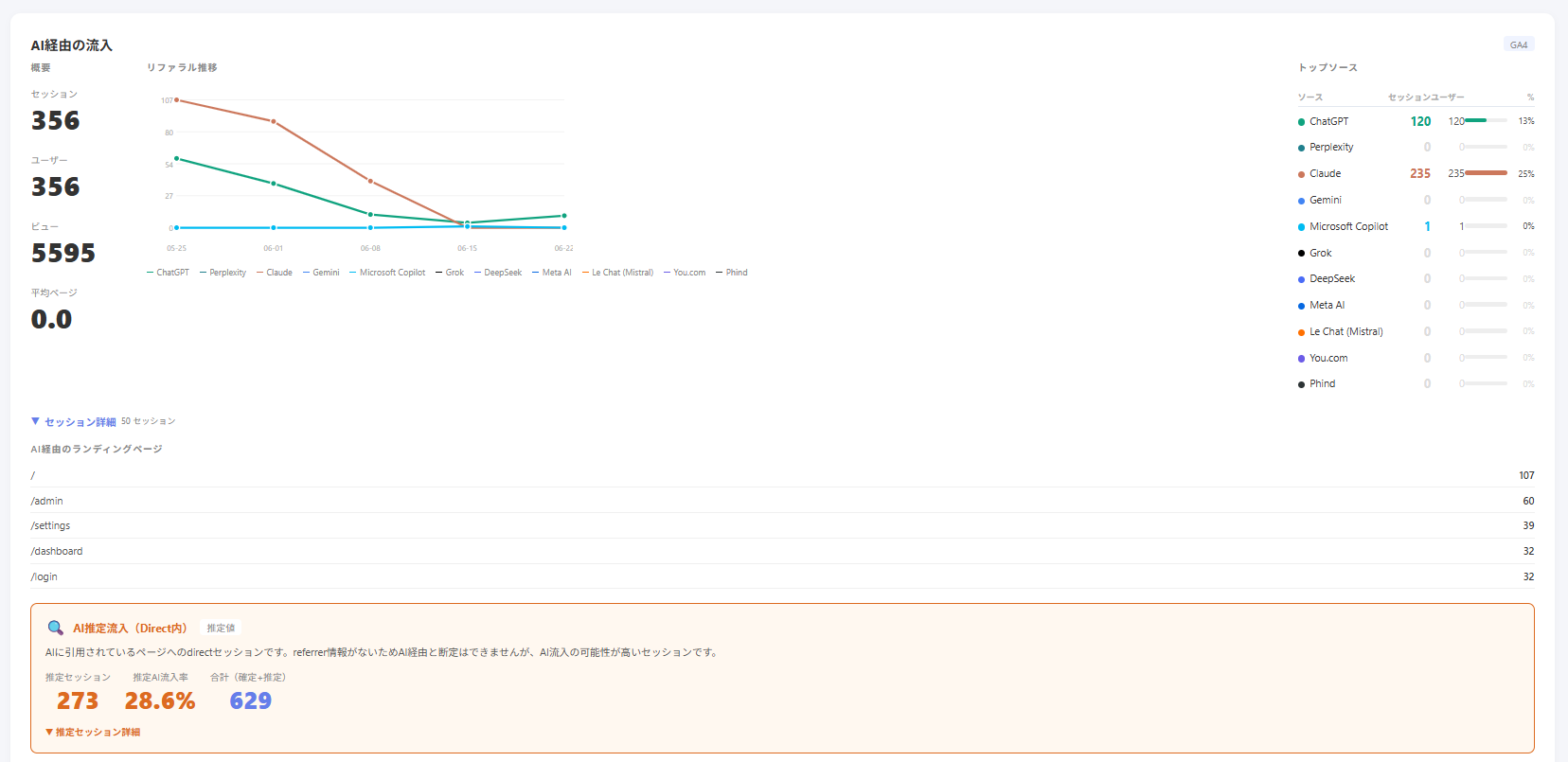
Task: Toggle Claude series in chart legend
Action: 275,273
